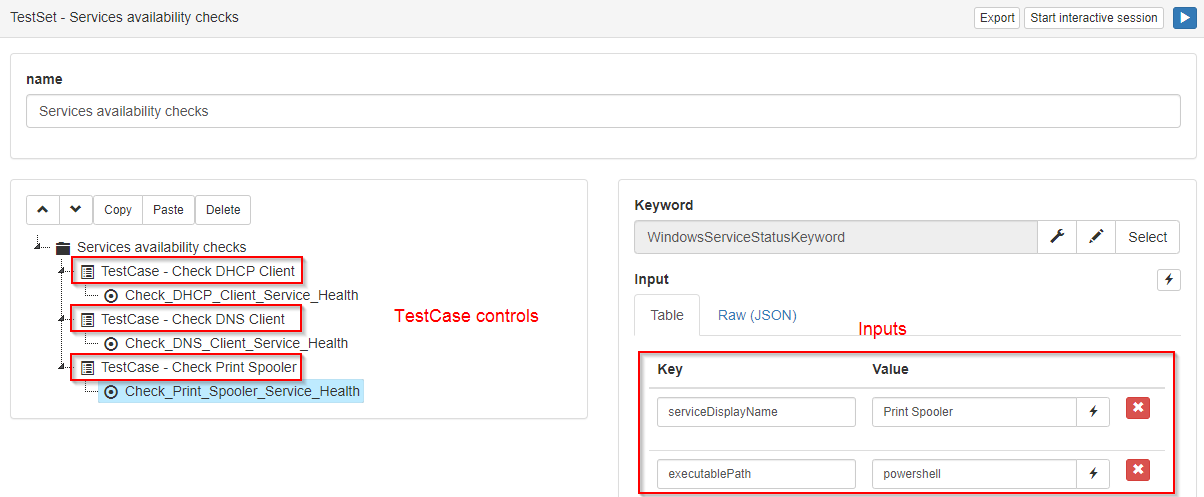1204x497 pixels.
Task: Click the Export button
Action: click(997, 18)
